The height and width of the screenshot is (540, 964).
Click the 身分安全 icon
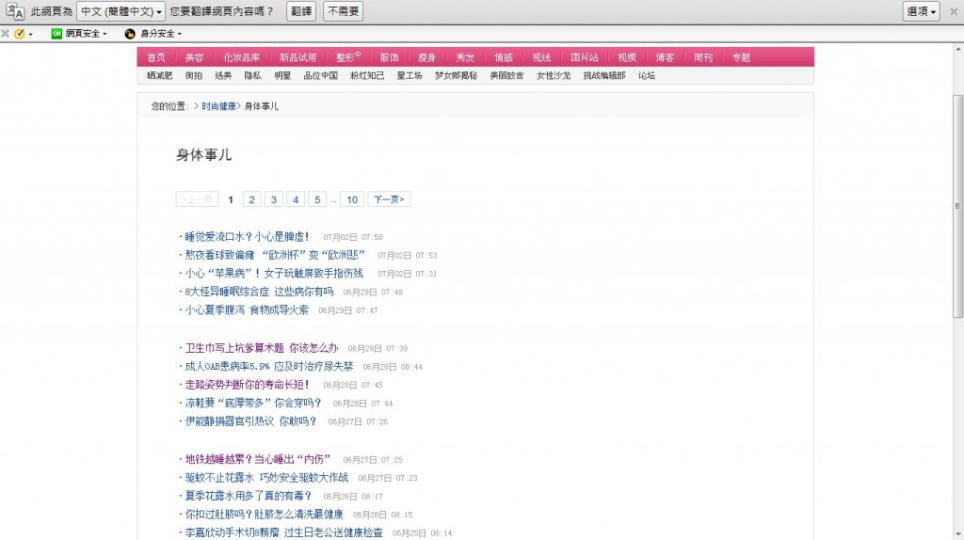[130, 34]
